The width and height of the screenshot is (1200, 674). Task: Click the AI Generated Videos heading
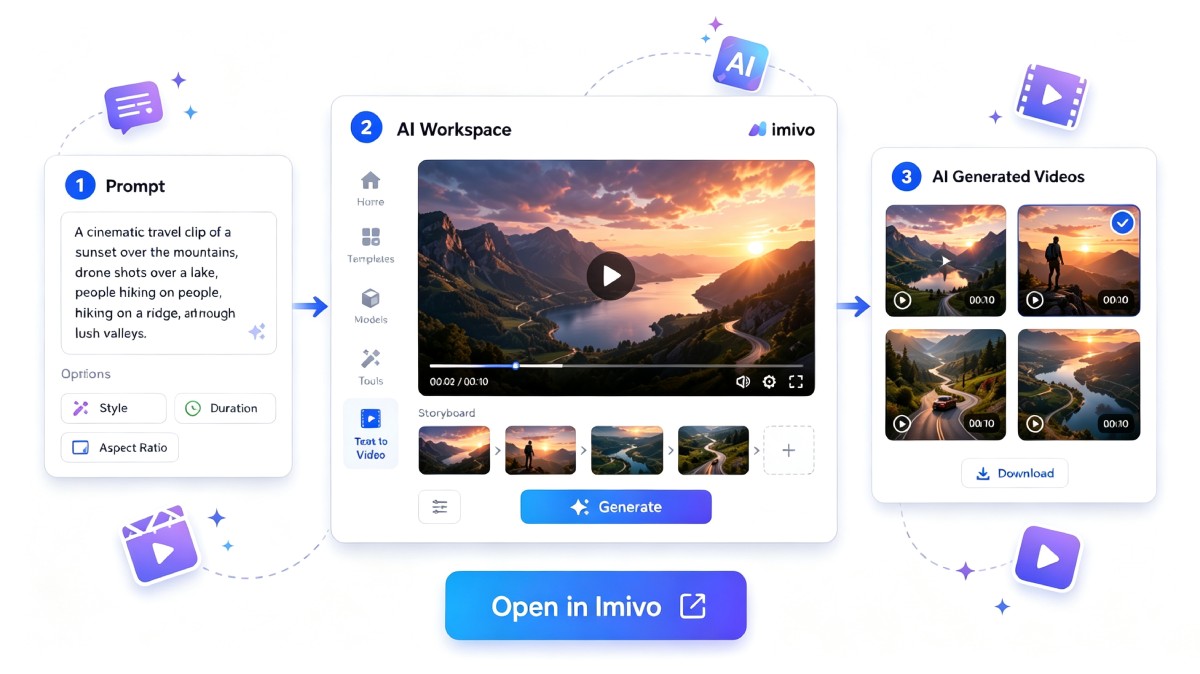click(x=1008, y=177)
